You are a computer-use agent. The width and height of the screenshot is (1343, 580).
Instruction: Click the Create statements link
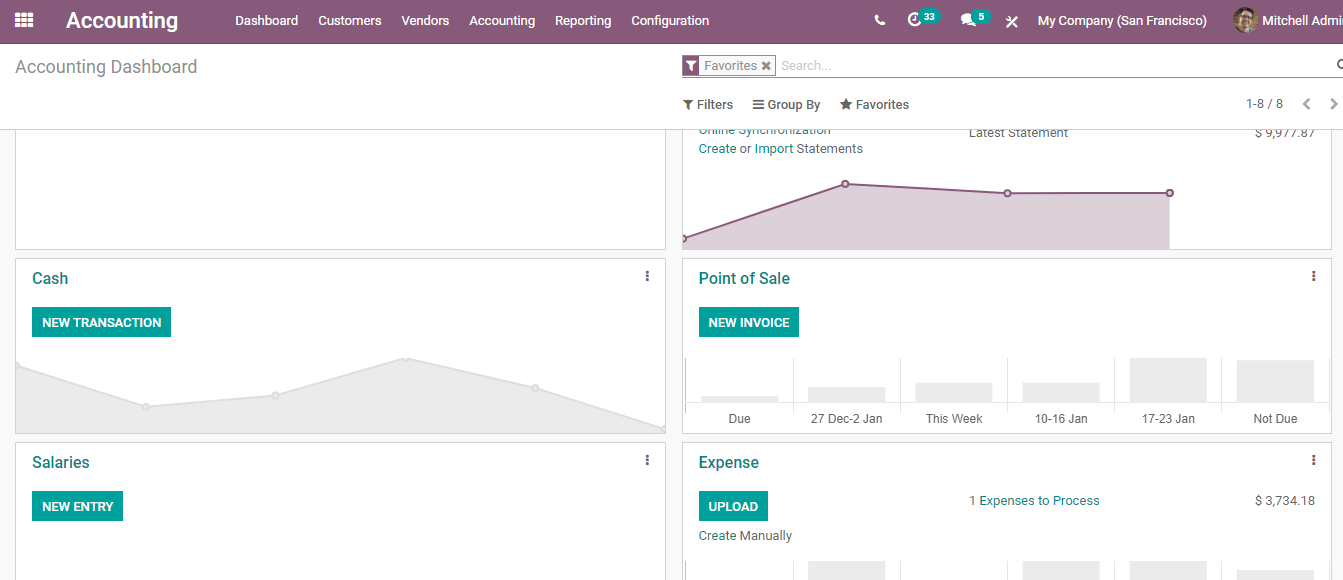tap(717, 149)
